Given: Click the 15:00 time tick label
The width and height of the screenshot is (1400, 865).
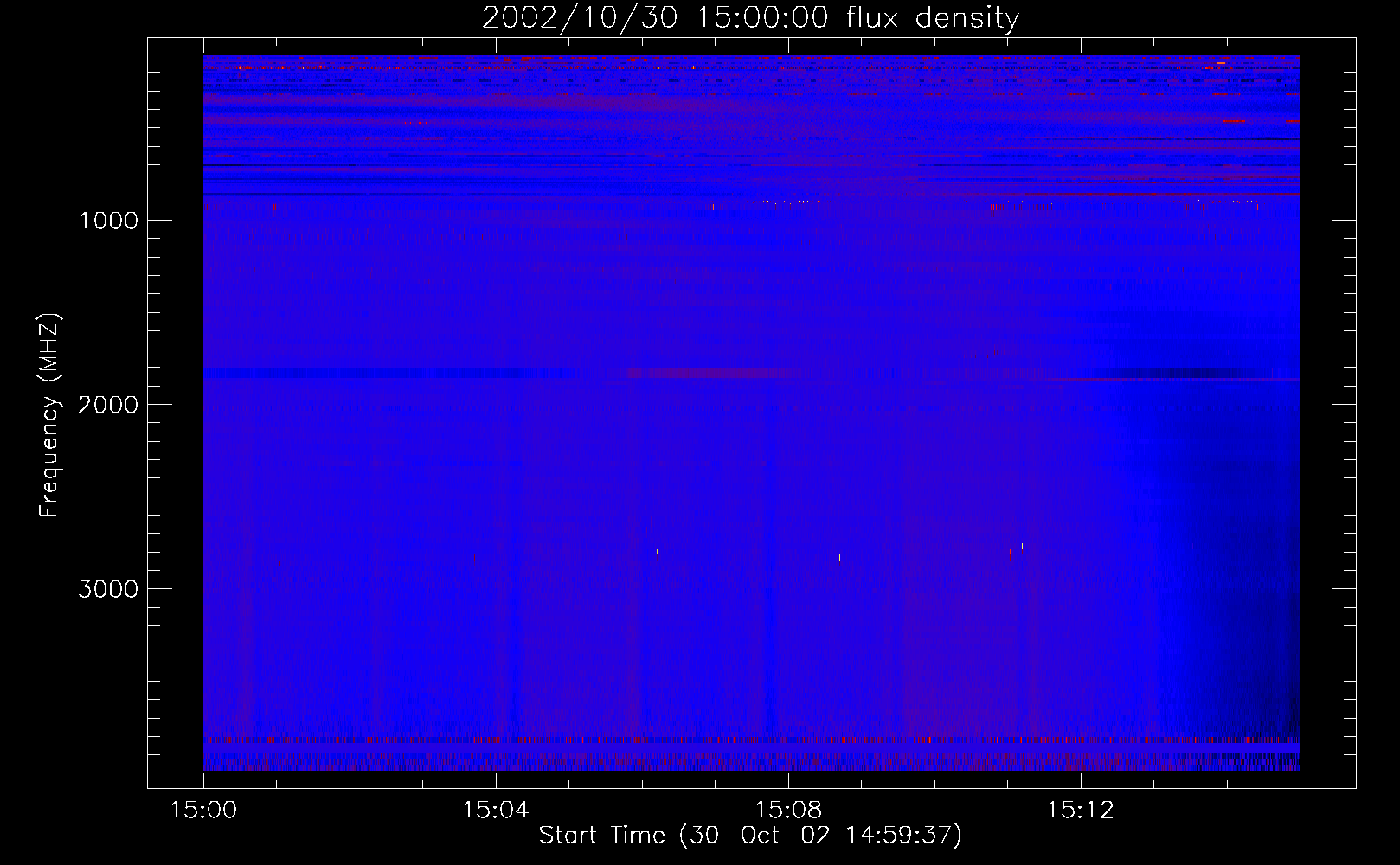Looking at the screenshot, I should point(203,811).
